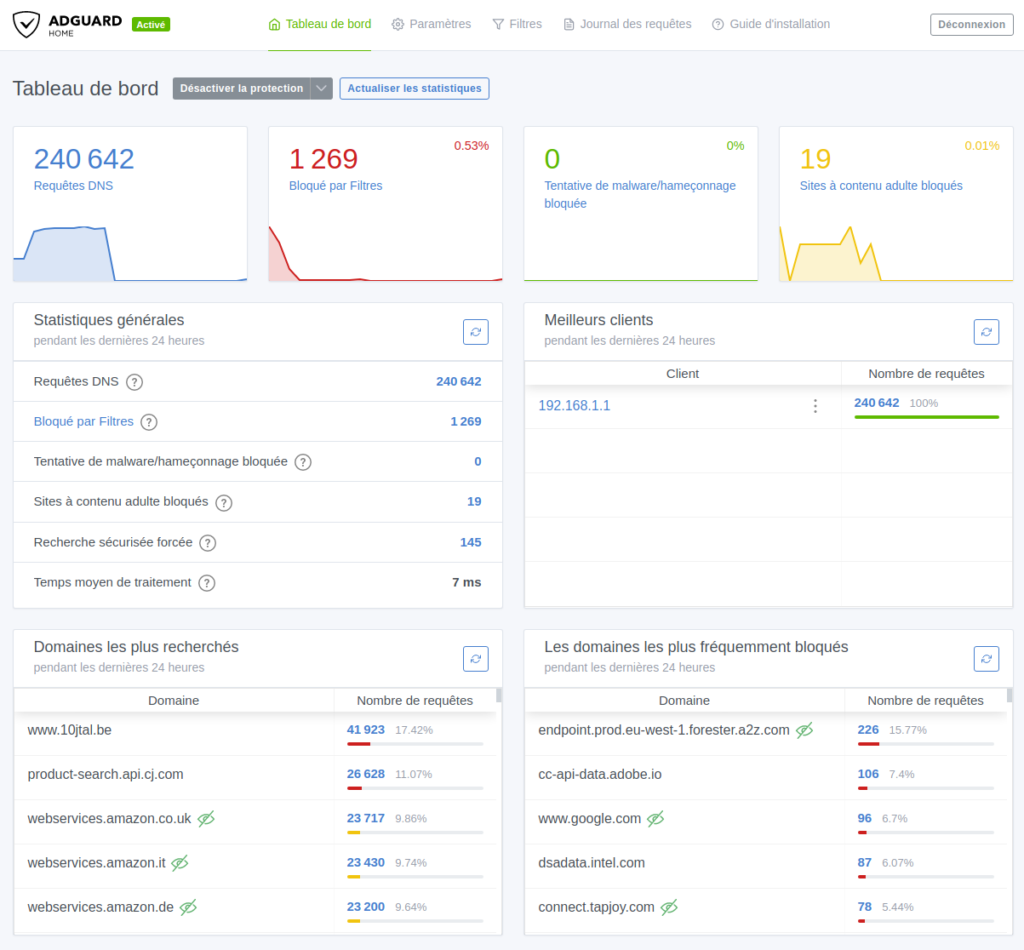This screenshot has width=1024, height=950.
Task: Click the green progress bar for 192.168.1.1
Action: pos(926,417)
